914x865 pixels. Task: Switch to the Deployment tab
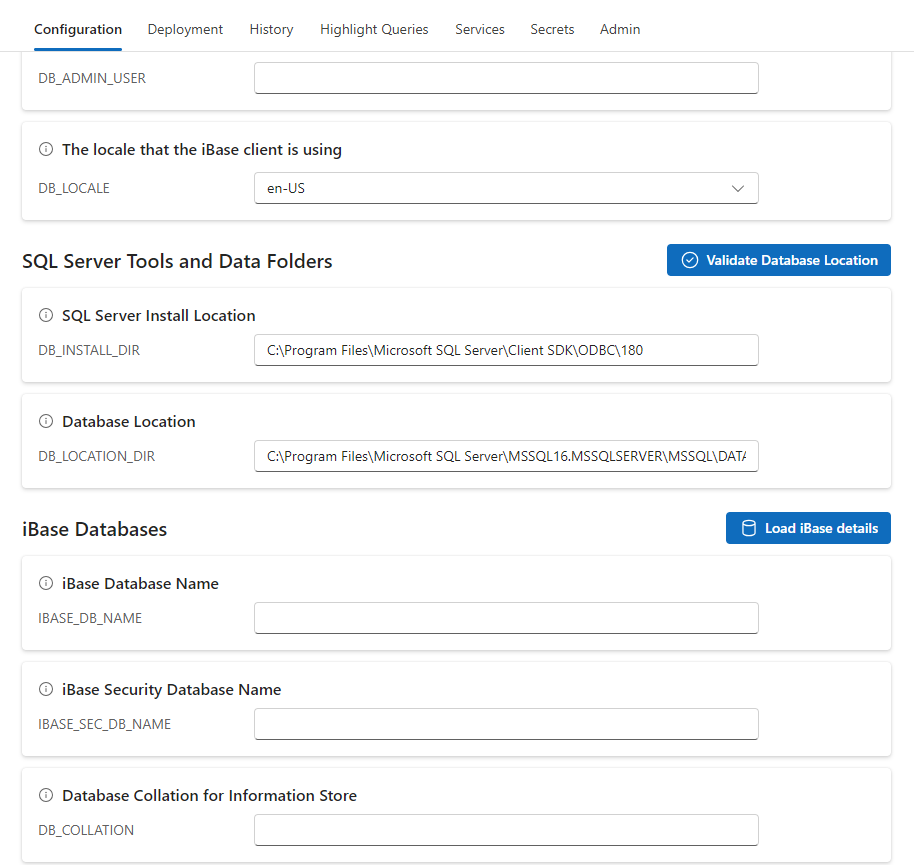pyautogui.click(x=185, y=29)
